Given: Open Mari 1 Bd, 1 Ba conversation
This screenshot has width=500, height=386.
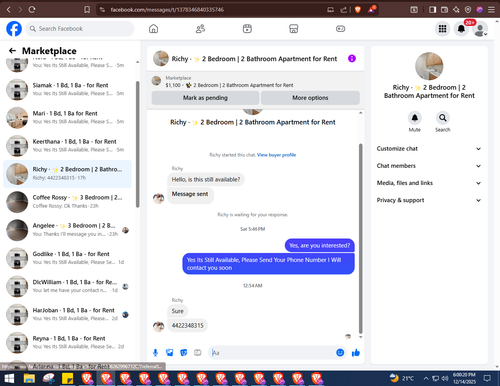Looking at the screenshot, I should (x=68, y=117).
